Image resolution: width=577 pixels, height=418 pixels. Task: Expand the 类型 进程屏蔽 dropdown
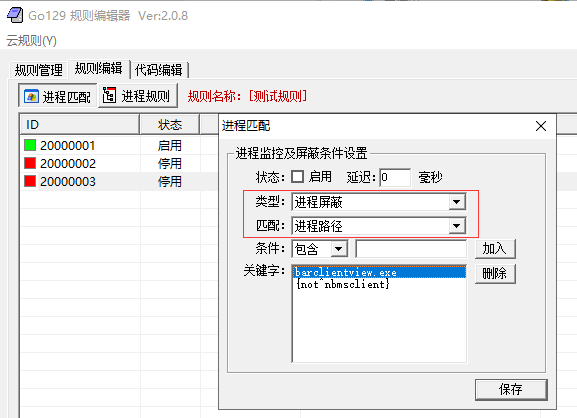pyautogui.click(x=456, y=202)
